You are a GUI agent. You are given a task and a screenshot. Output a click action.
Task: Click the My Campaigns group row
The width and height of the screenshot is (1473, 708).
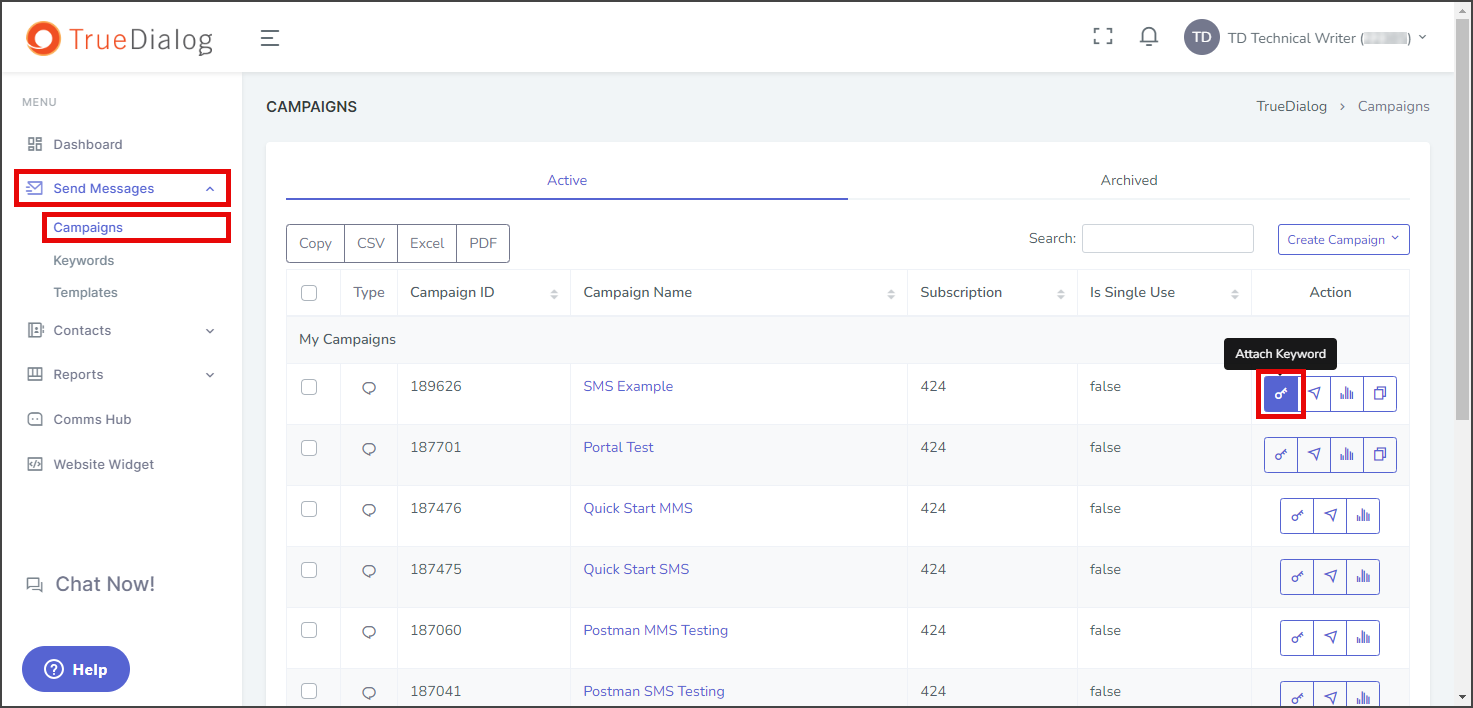pyautogui.click(x=848, y=339)
